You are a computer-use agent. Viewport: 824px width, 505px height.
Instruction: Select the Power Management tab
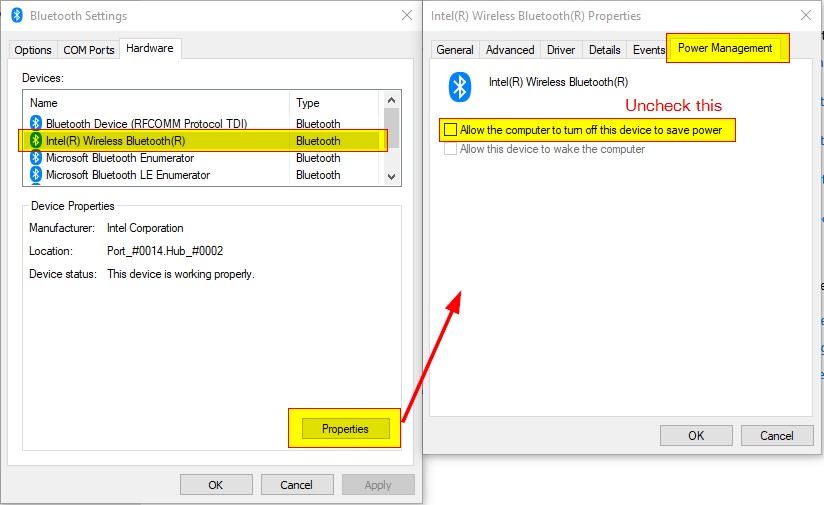point(725,48)
